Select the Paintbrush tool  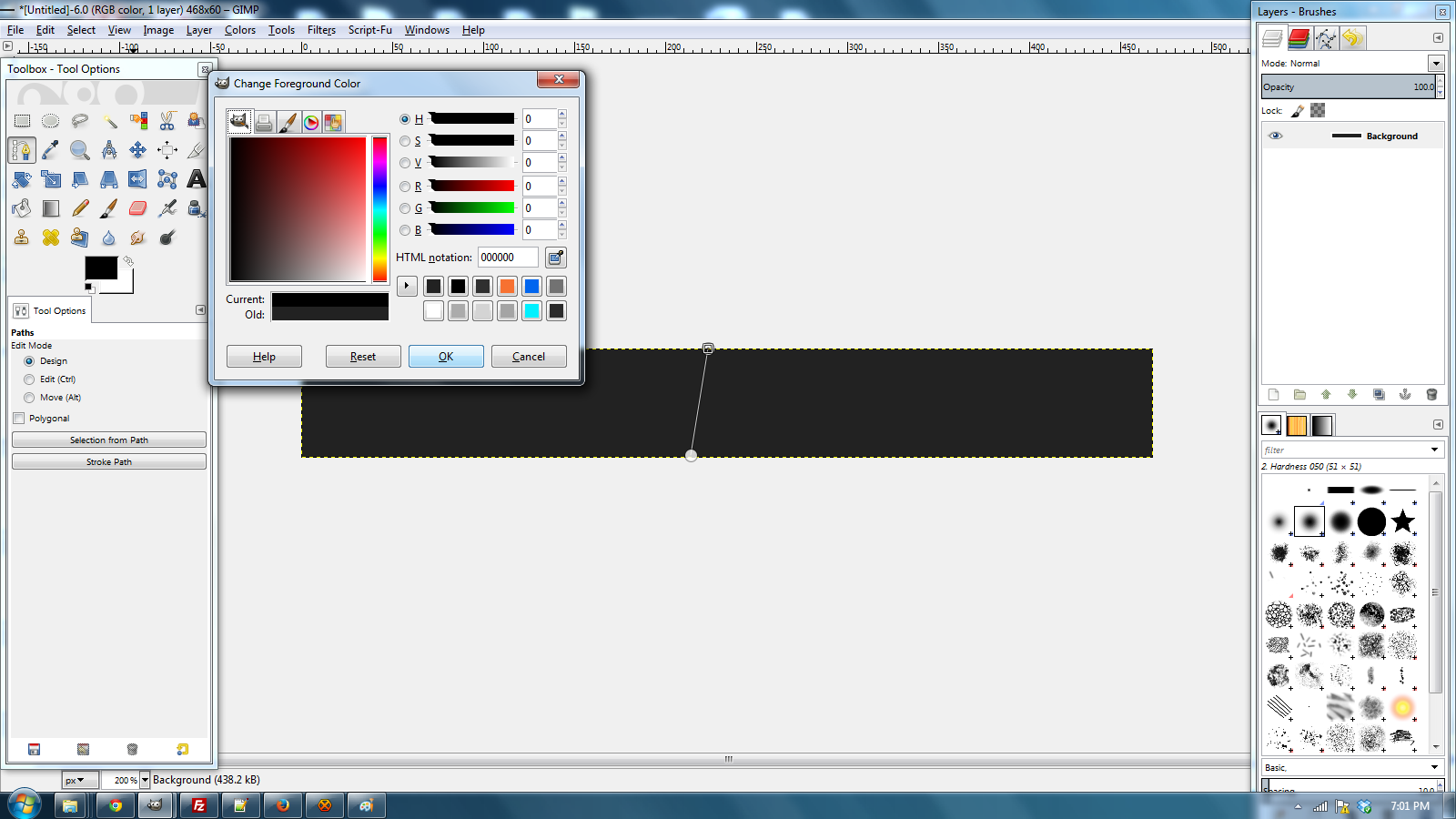(109, 208)
